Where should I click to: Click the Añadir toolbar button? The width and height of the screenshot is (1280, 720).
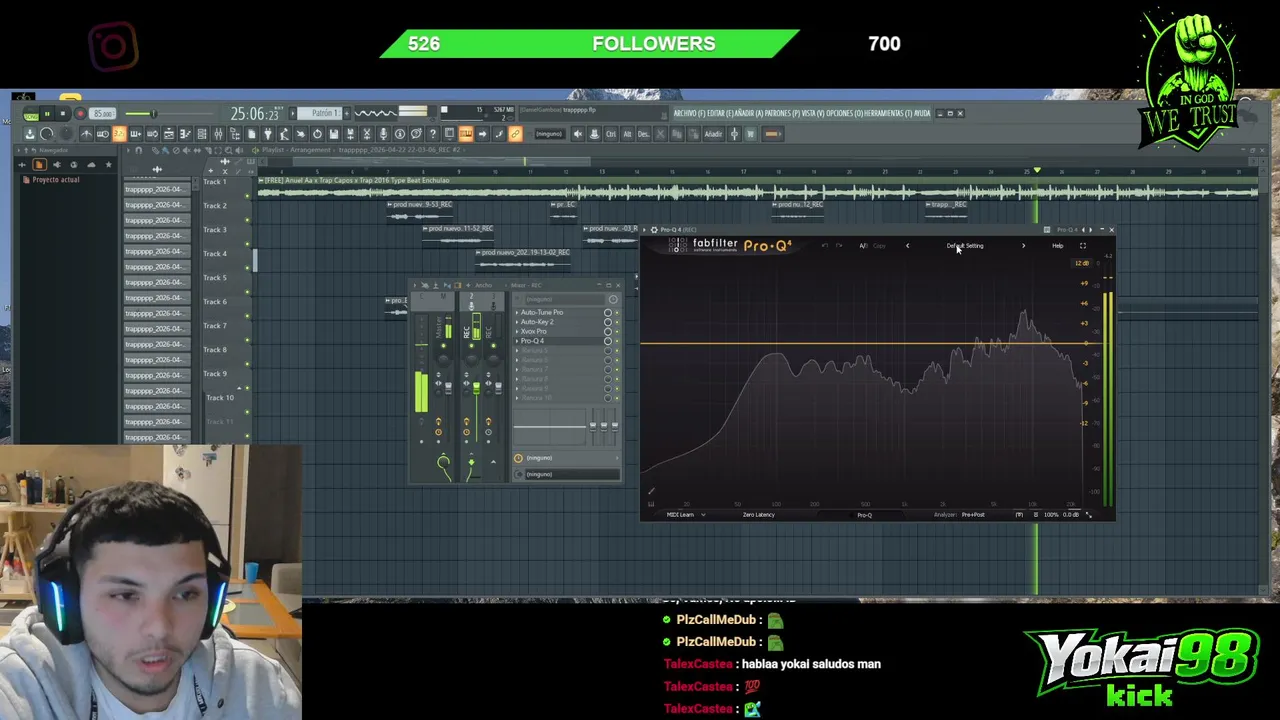(713, 134)
